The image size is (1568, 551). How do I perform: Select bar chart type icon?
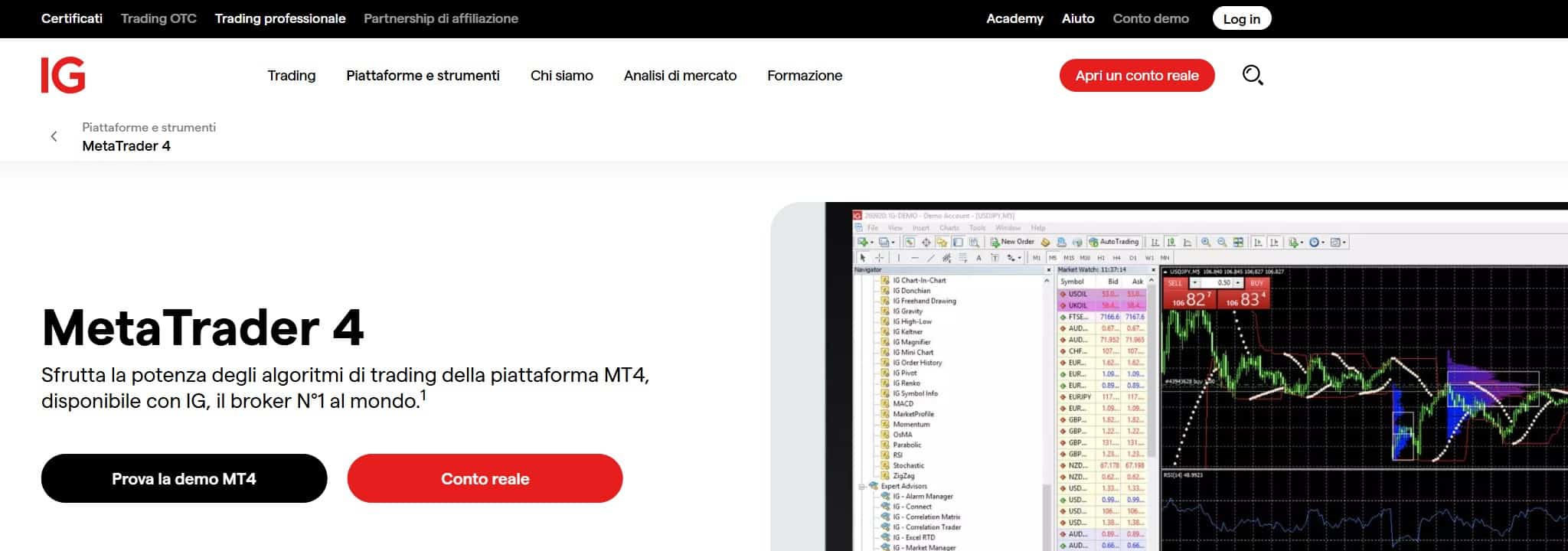(1155, 242)
